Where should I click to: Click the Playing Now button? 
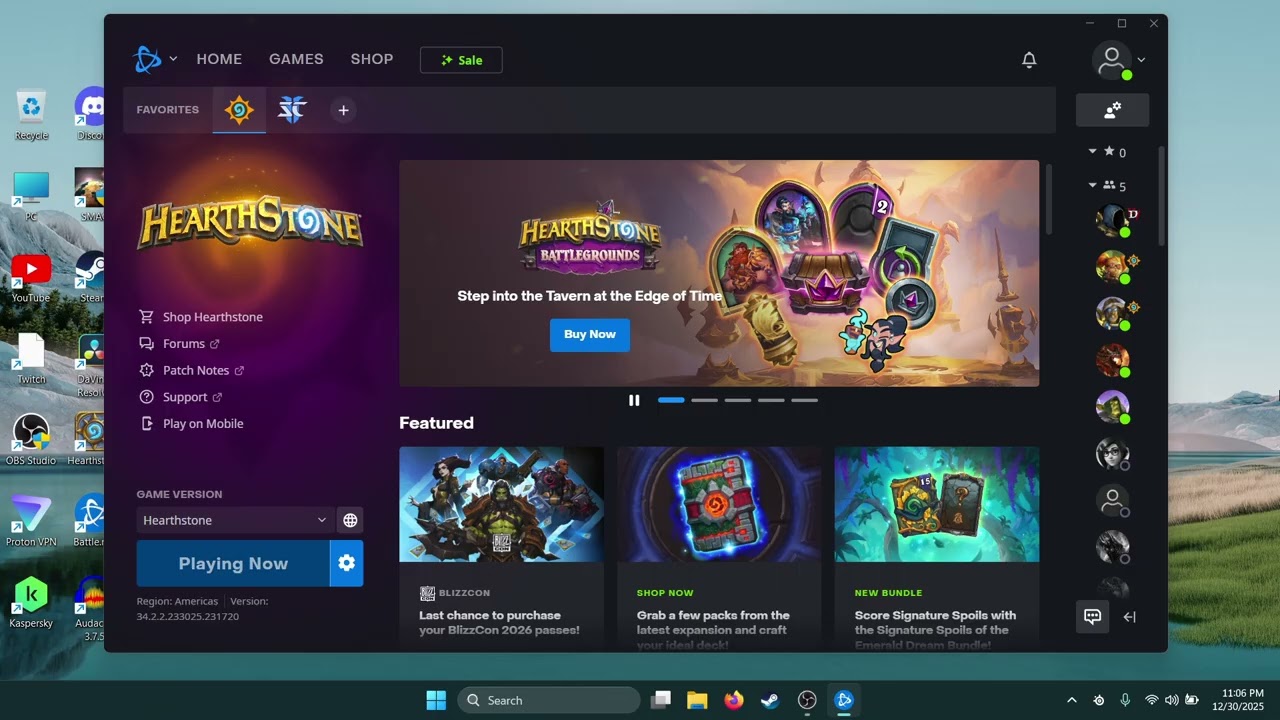click(233, 563)
